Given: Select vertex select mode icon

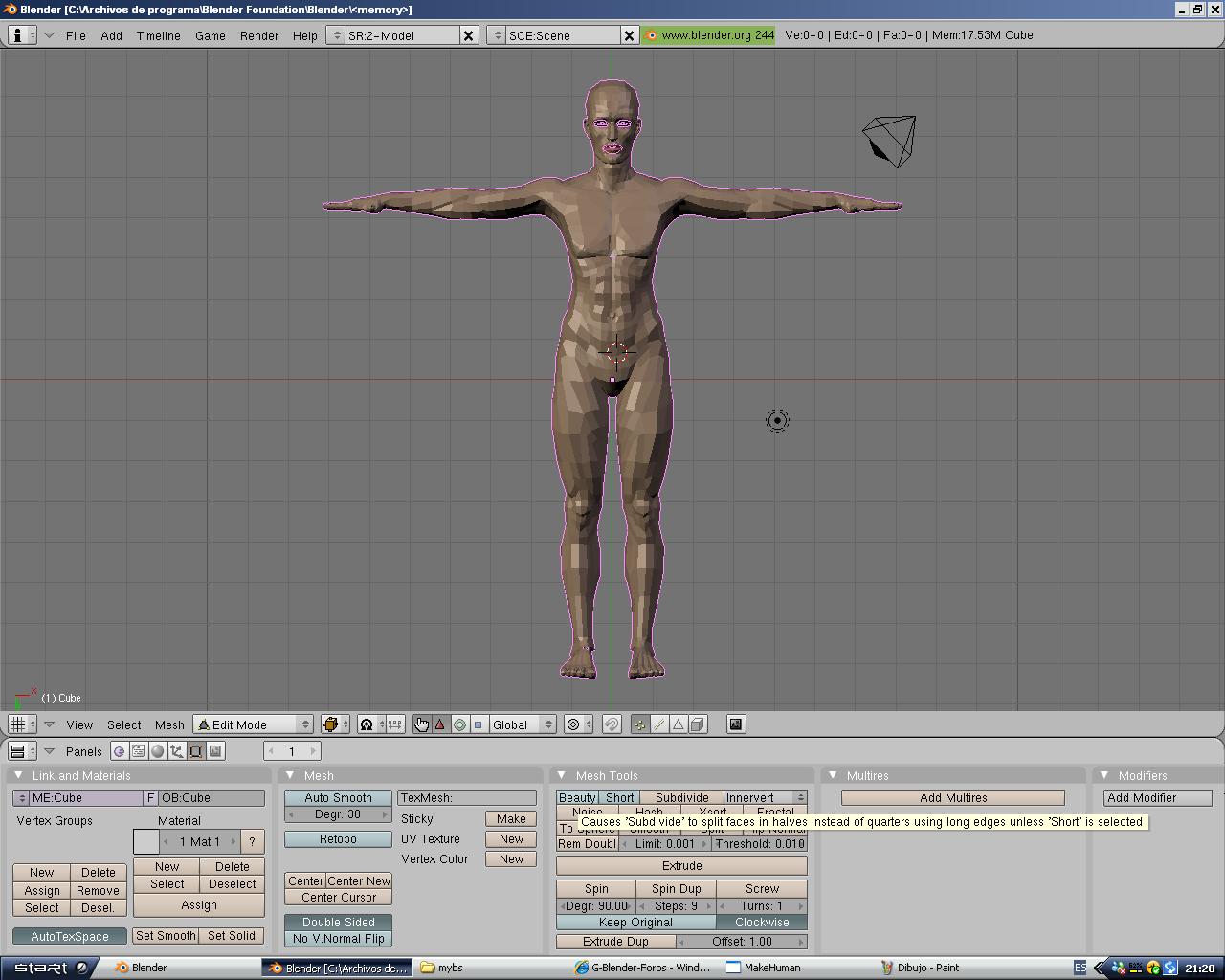Looking at the screenshot, I should coord(639,724).
